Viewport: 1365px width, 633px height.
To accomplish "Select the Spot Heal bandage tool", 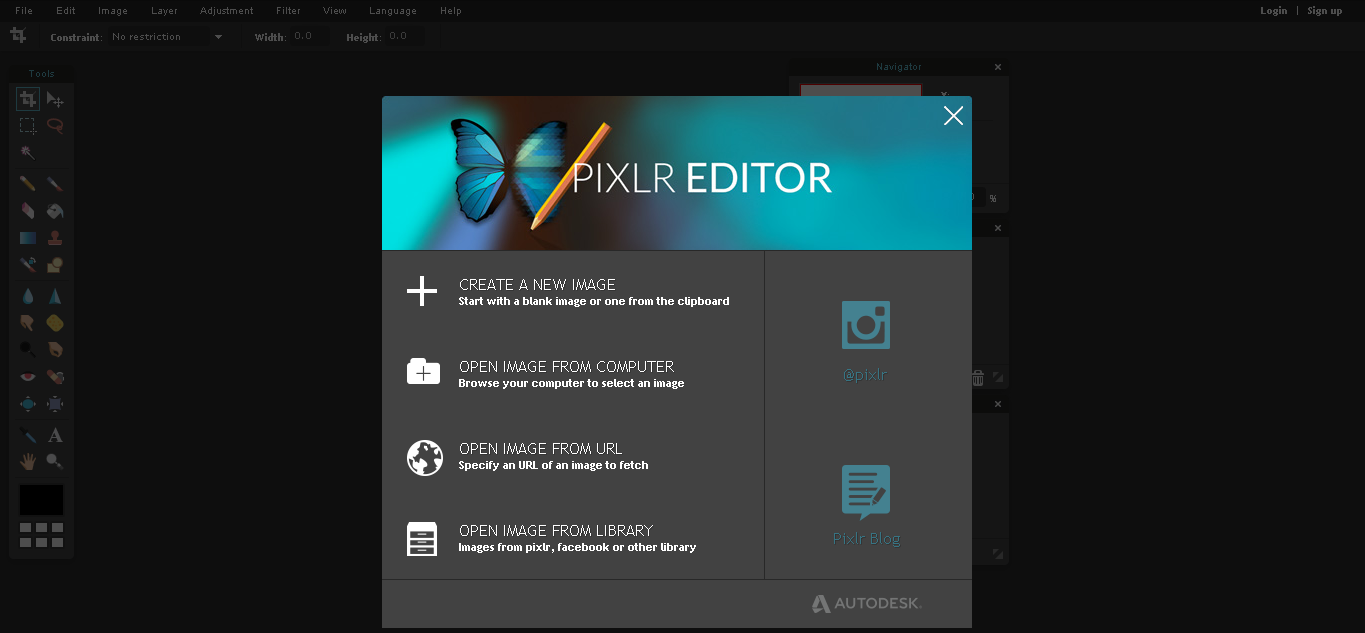I will (55, 377).
